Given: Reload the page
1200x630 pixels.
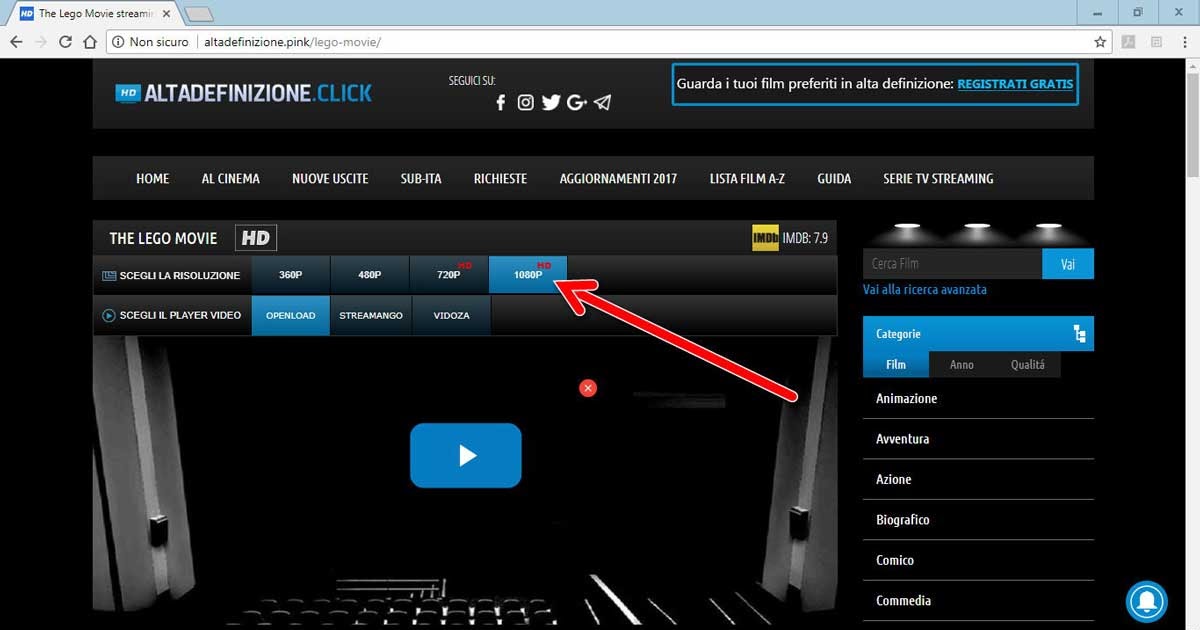Looking at the screenshot, I should 65,42.
